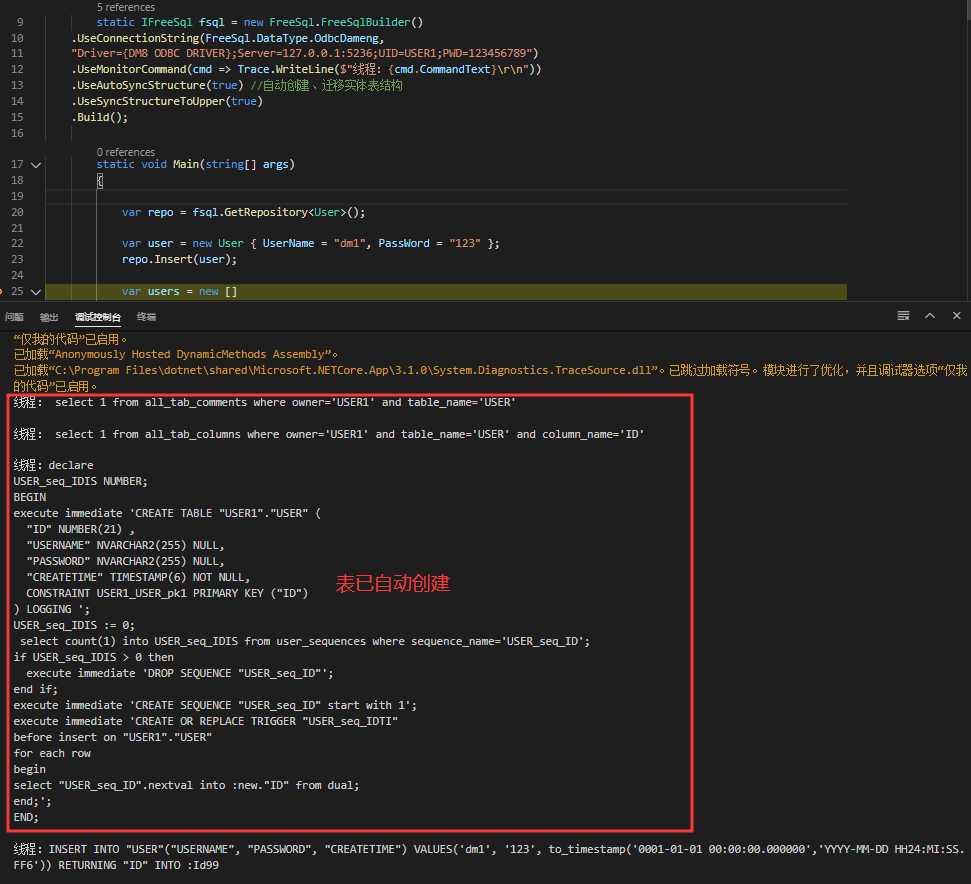This screenshot has height=884, width=971.
Task: Click '"PASSWORD" NVARCHAR2(255) NULL' console line
Action: [x=125, y=562]
